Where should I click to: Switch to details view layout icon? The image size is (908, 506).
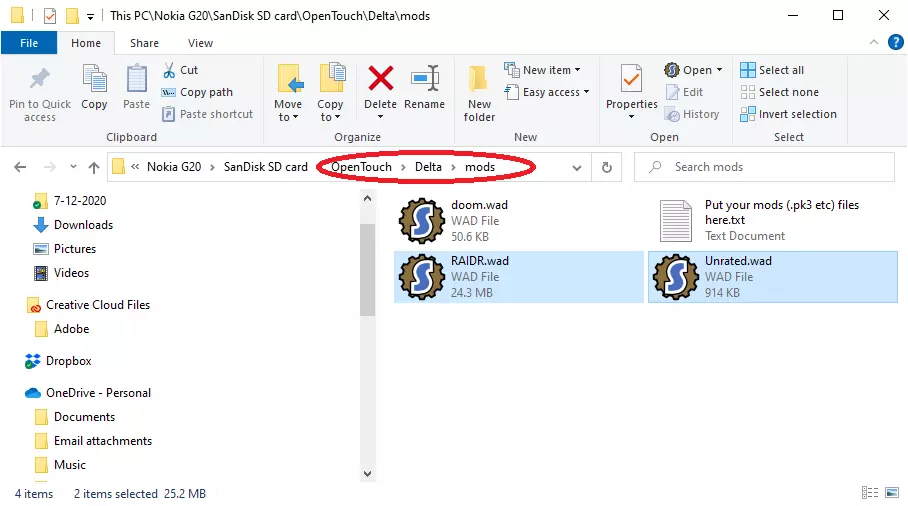coord(870,493)
